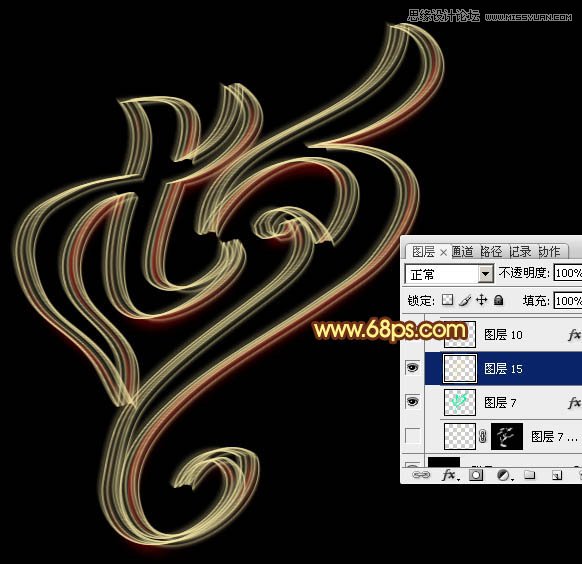Open the 动作 (Actions) tab
582x564 pixels.
click(x=549, y=252)
